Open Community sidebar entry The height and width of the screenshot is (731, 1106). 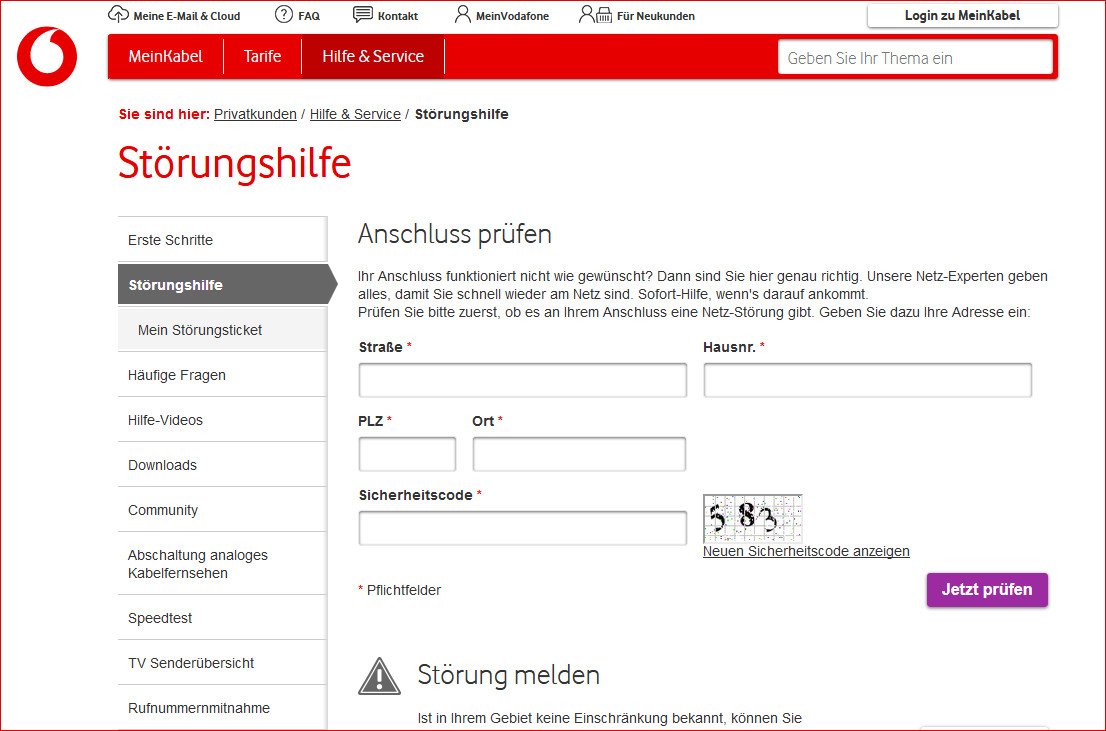(222, 510)
